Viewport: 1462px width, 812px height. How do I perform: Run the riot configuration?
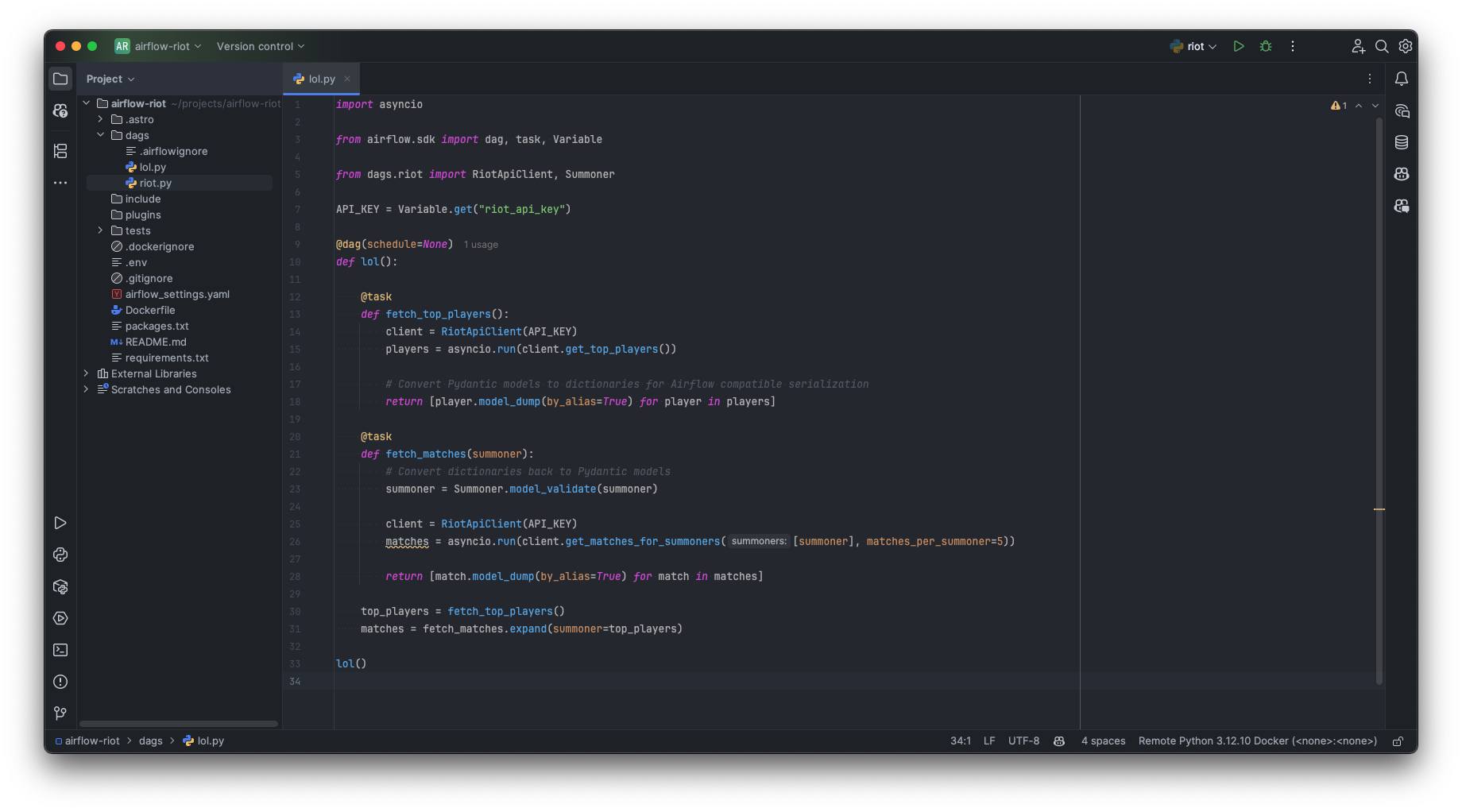(x=1238, y=47)
